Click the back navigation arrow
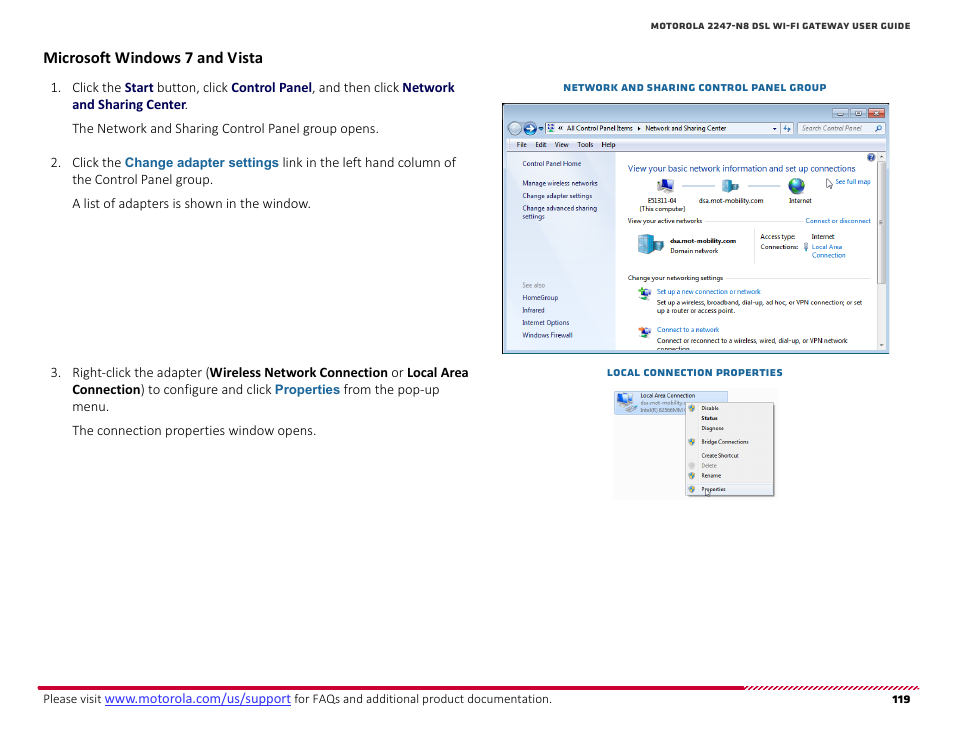The width and height of the screenshot is (954, 738). 516,128
